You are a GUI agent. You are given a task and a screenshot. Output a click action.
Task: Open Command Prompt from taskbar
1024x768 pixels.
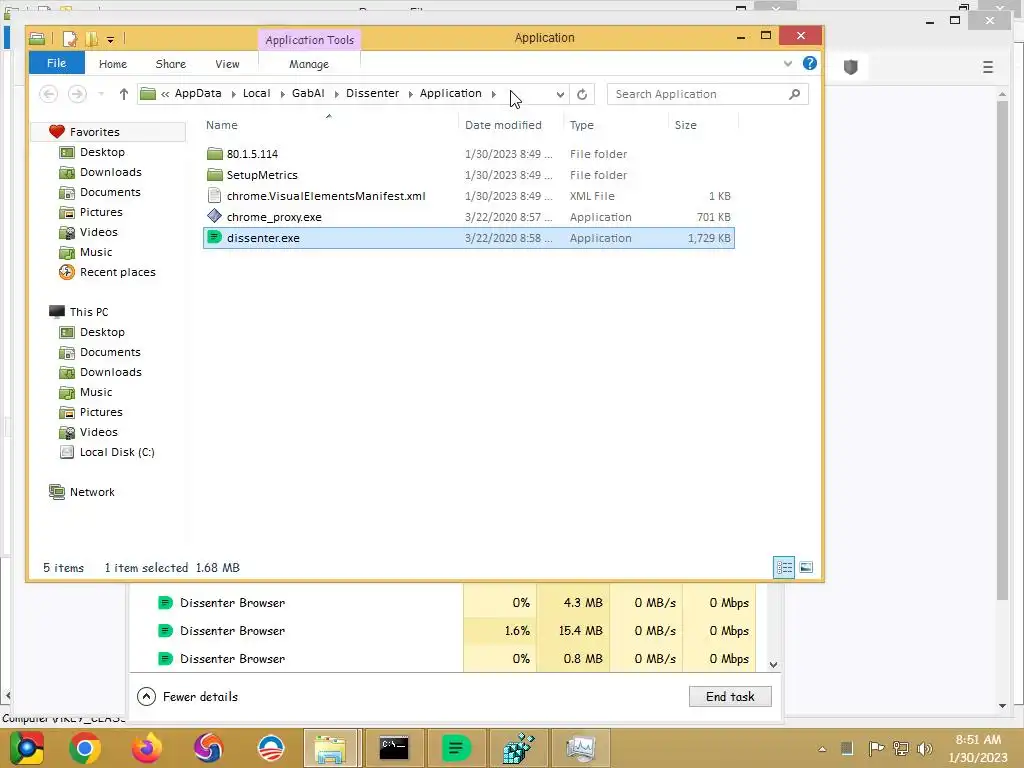pyautogui.click(x=394, y=748)
